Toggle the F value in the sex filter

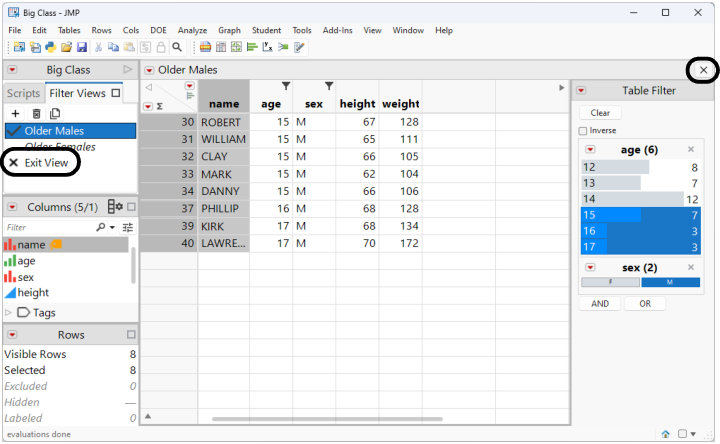[611, 282]
